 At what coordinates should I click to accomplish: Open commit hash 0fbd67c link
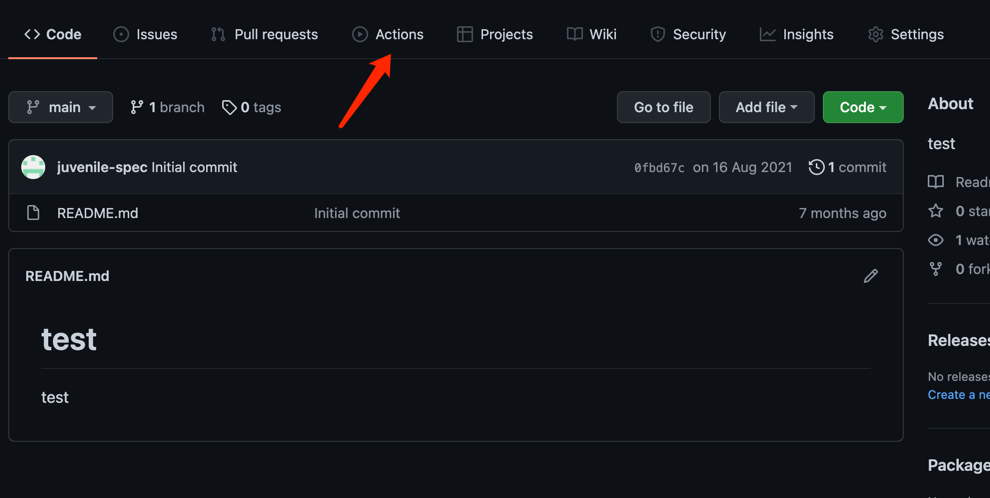[x=659, y=168]
